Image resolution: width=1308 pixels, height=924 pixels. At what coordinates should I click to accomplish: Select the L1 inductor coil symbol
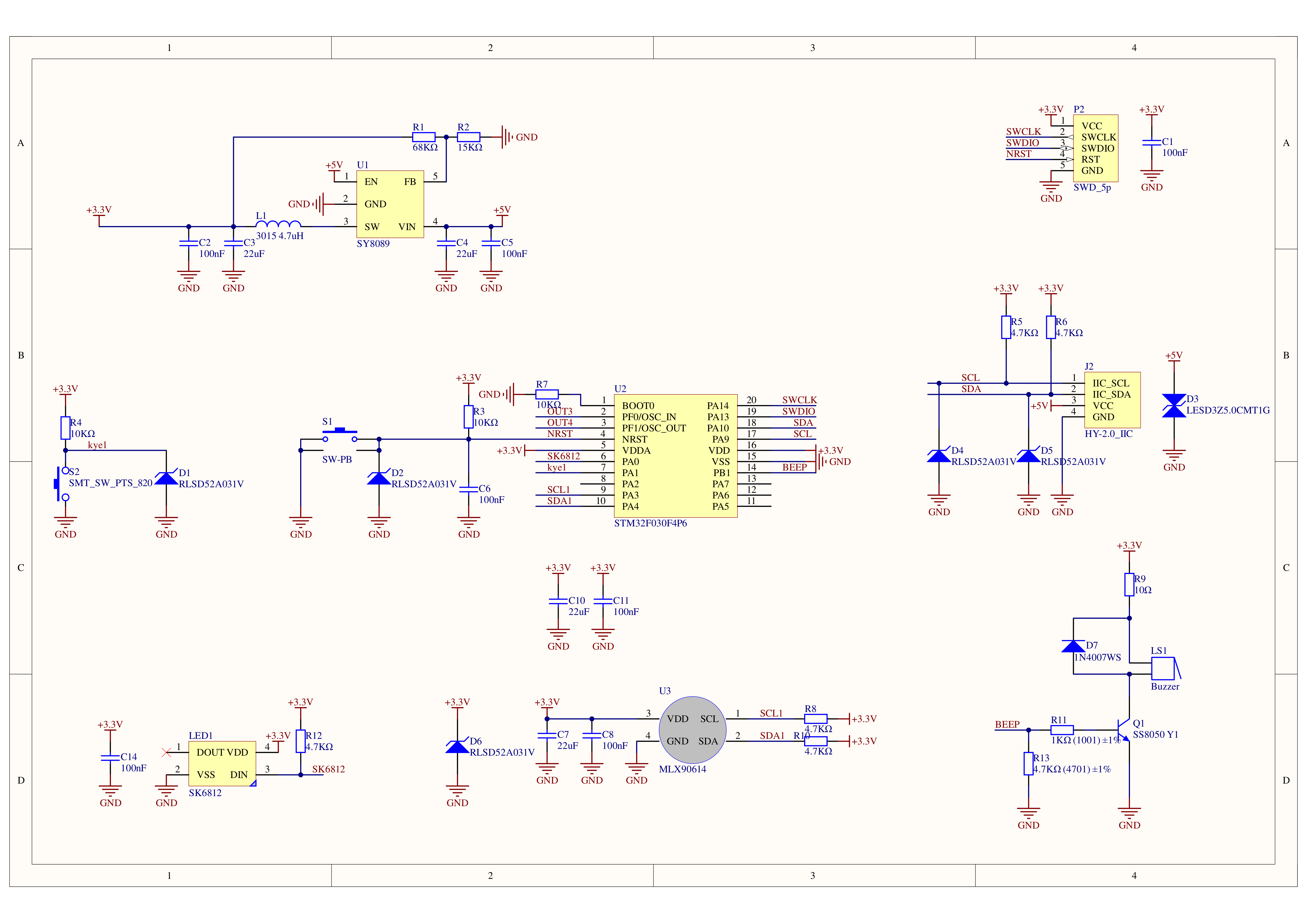[x=278, y=223]
